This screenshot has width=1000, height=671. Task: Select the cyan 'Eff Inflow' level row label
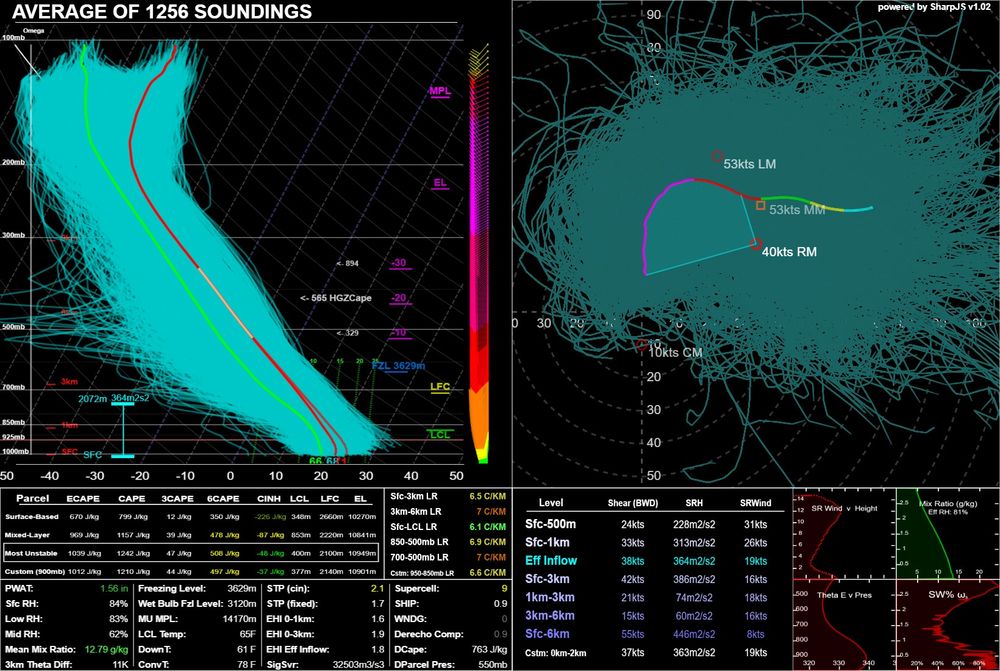551,561
